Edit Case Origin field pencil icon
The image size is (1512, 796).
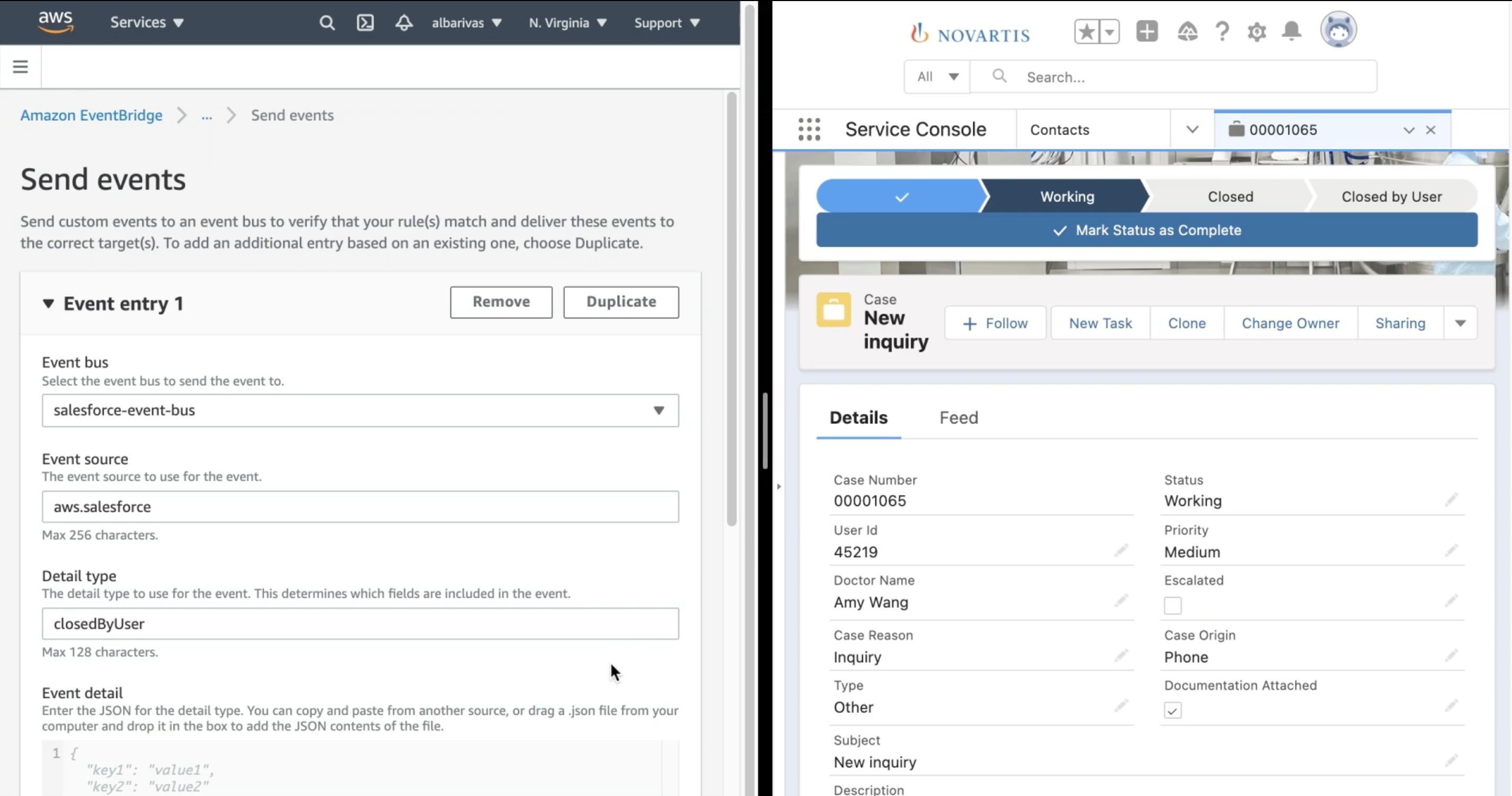(x=1451, y=656)
